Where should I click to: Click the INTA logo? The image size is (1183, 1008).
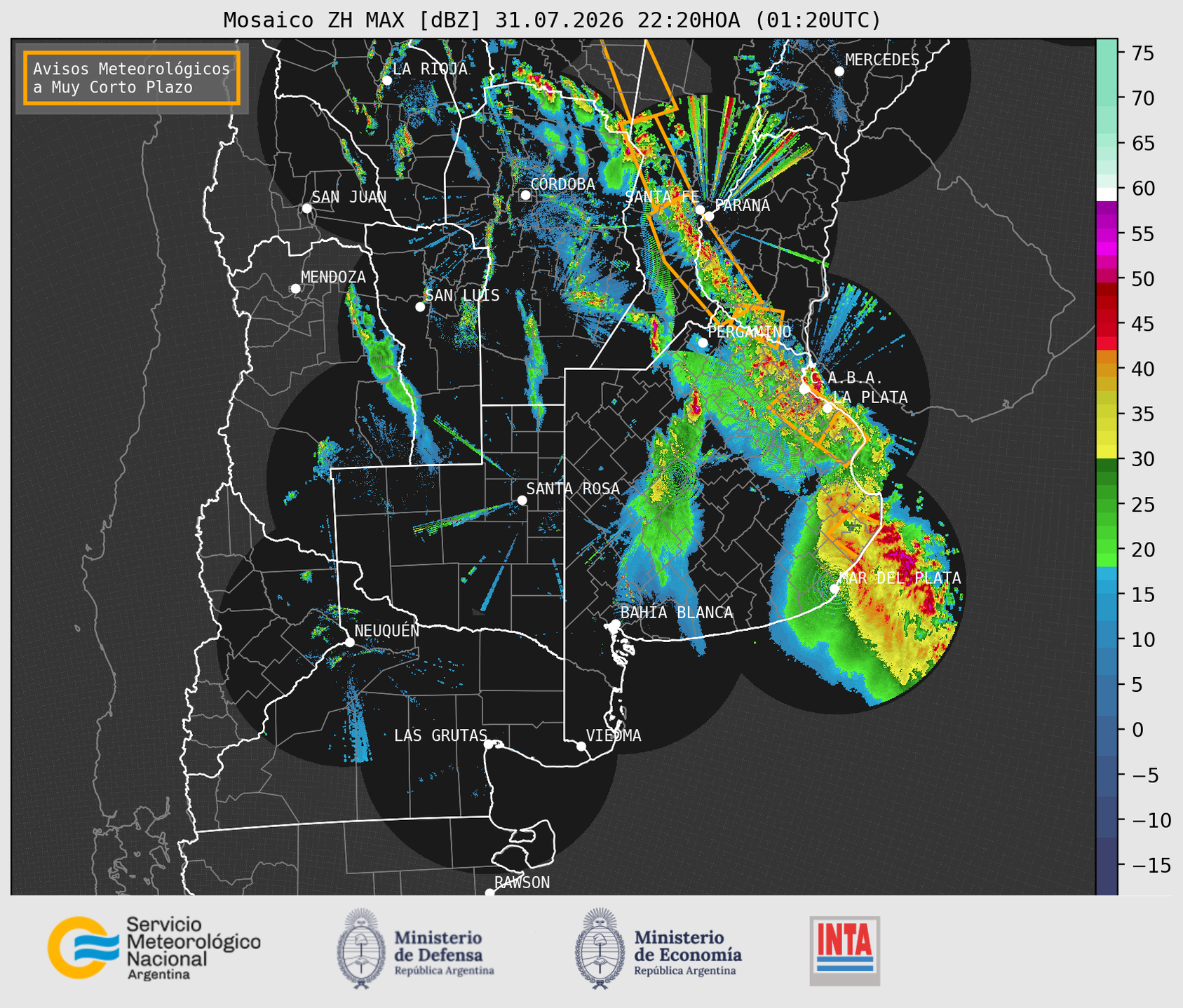(844, 951)
